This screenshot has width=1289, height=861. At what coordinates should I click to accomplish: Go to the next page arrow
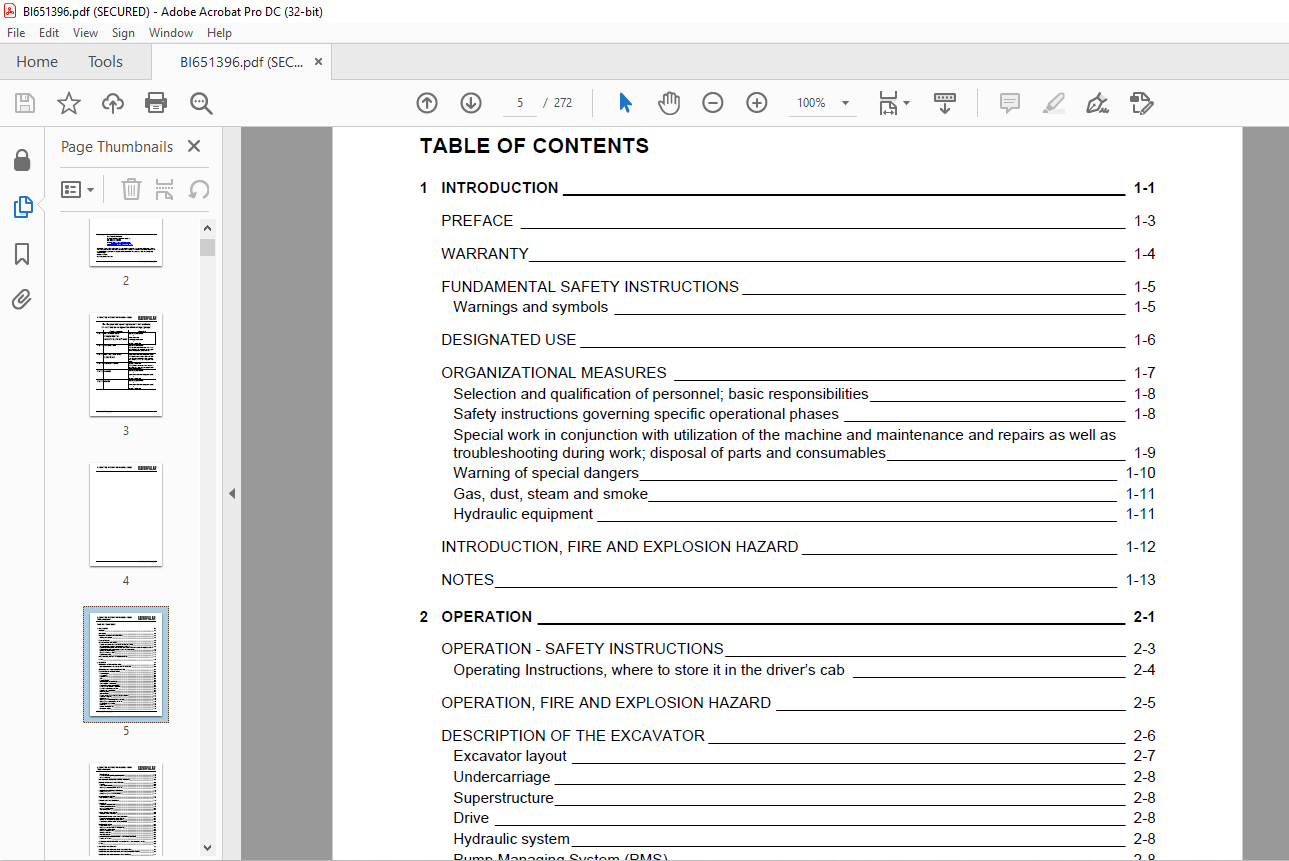click(471, 102)
